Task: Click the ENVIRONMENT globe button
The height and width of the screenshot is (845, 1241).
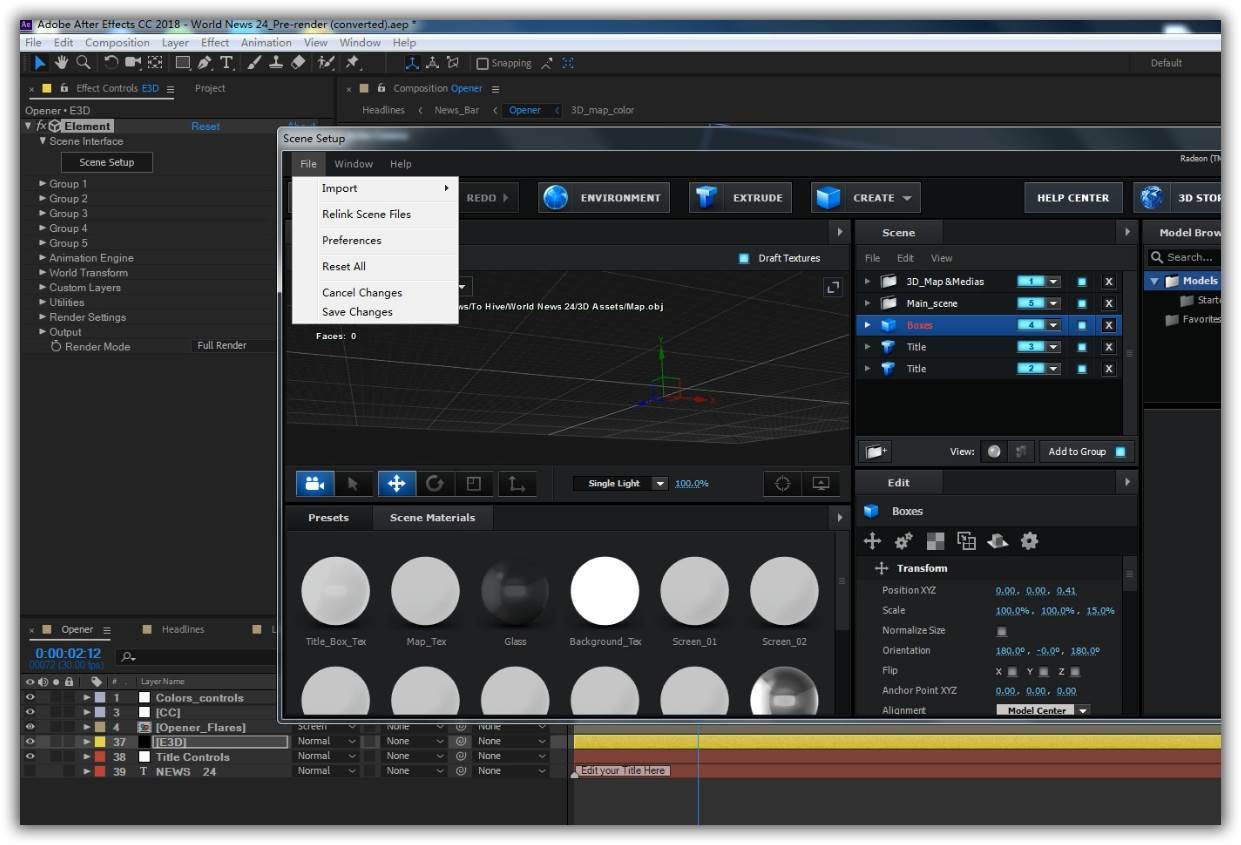Action: coord(604,198)
